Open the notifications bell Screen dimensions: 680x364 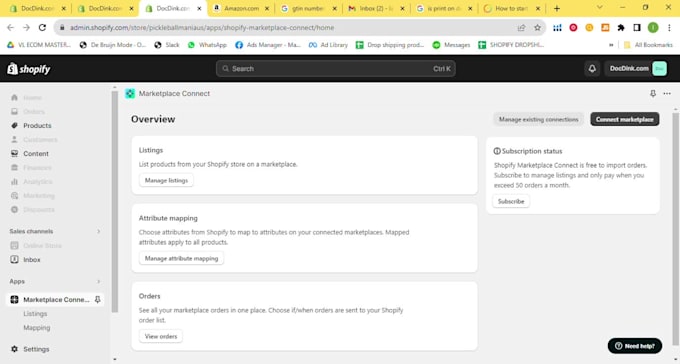click(x=592, y=69)
